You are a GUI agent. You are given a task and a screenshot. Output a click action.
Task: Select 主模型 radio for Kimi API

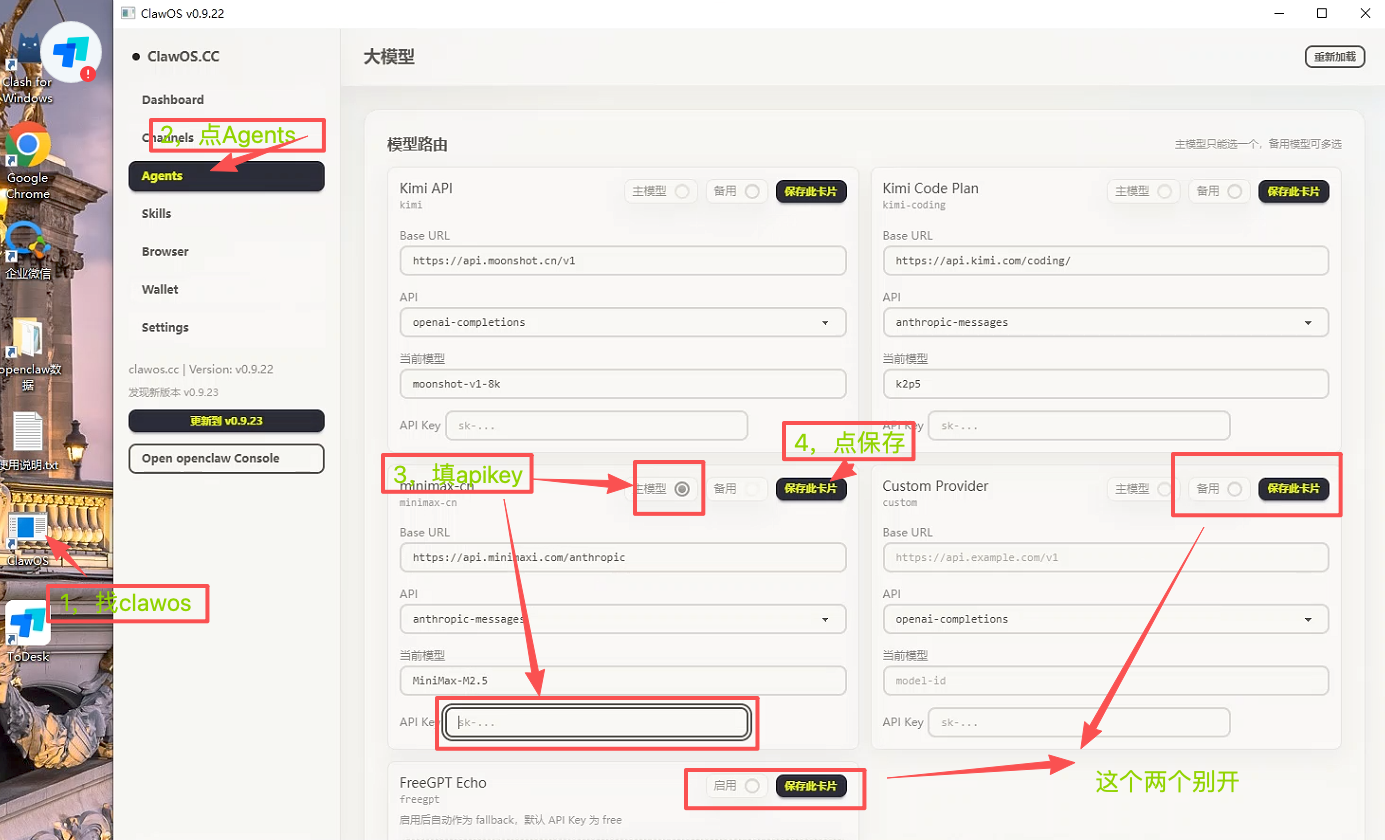click(682, 191)
